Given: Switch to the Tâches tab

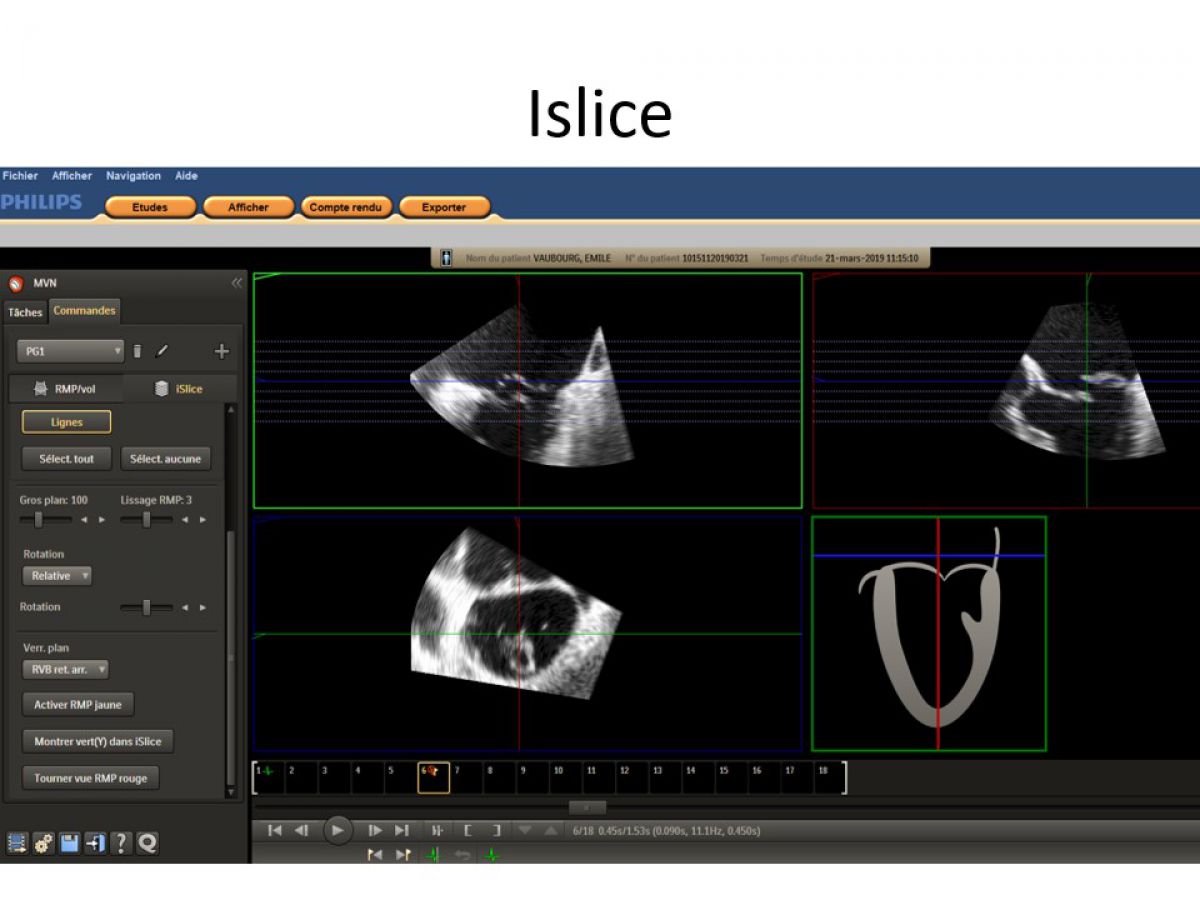Looking at the screenshot, I should 25,312.
